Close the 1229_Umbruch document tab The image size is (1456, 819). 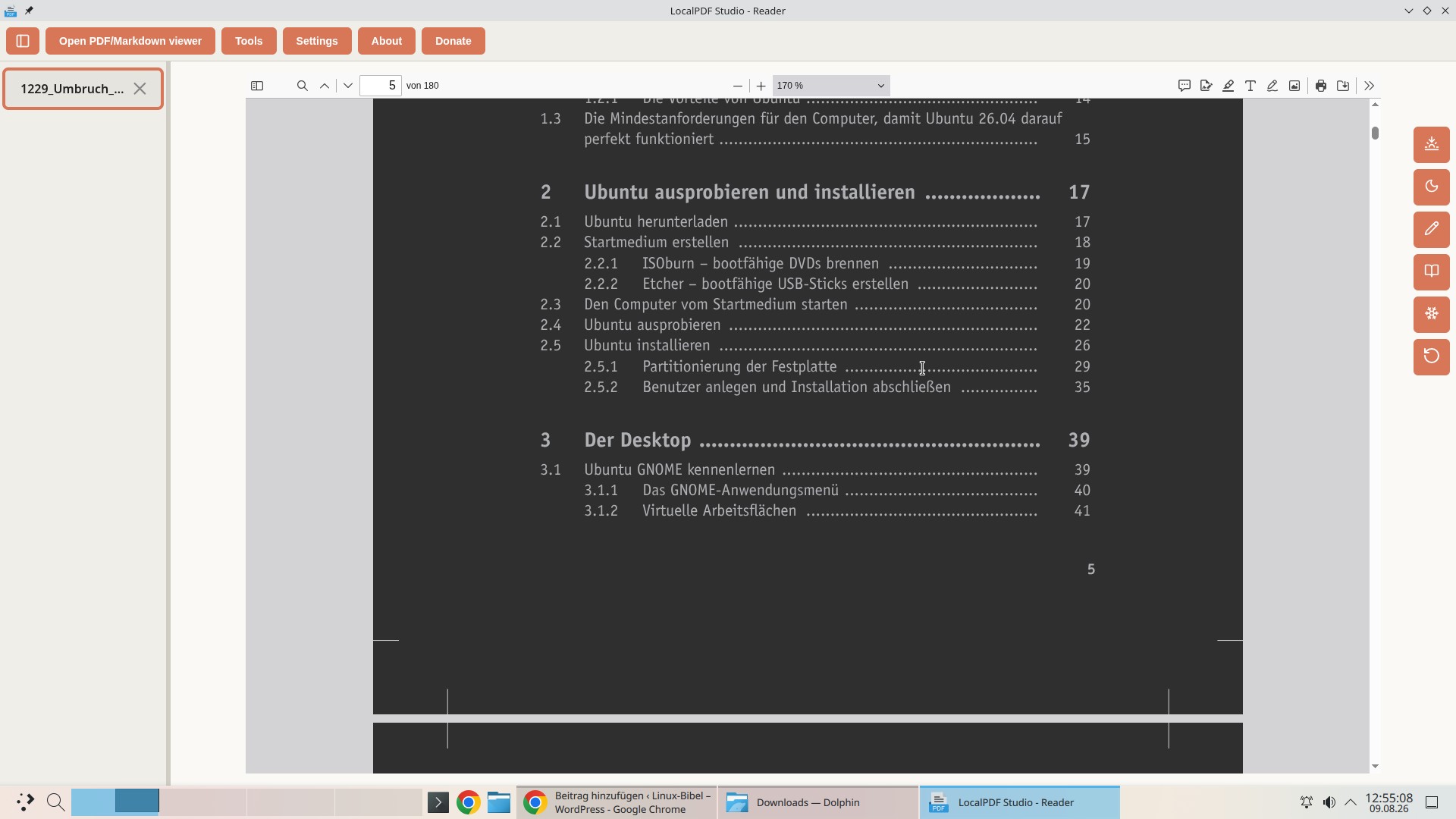coord(140,89)
